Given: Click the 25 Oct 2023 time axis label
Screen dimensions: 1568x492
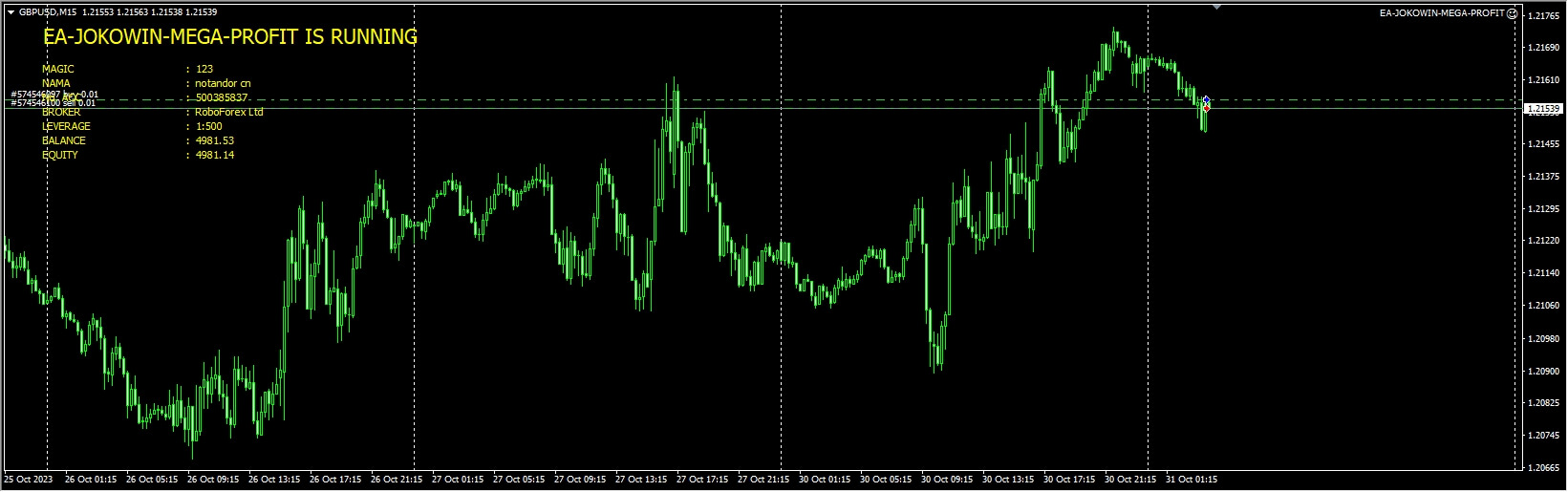Looking at the screenshot, I should [x=29, y=480].
